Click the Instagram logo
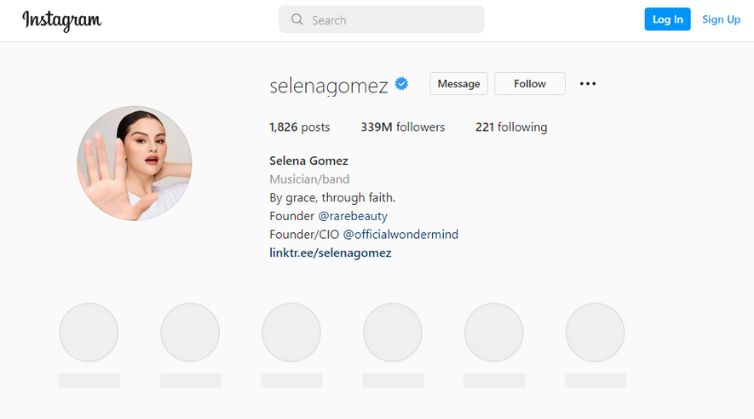 62,20
